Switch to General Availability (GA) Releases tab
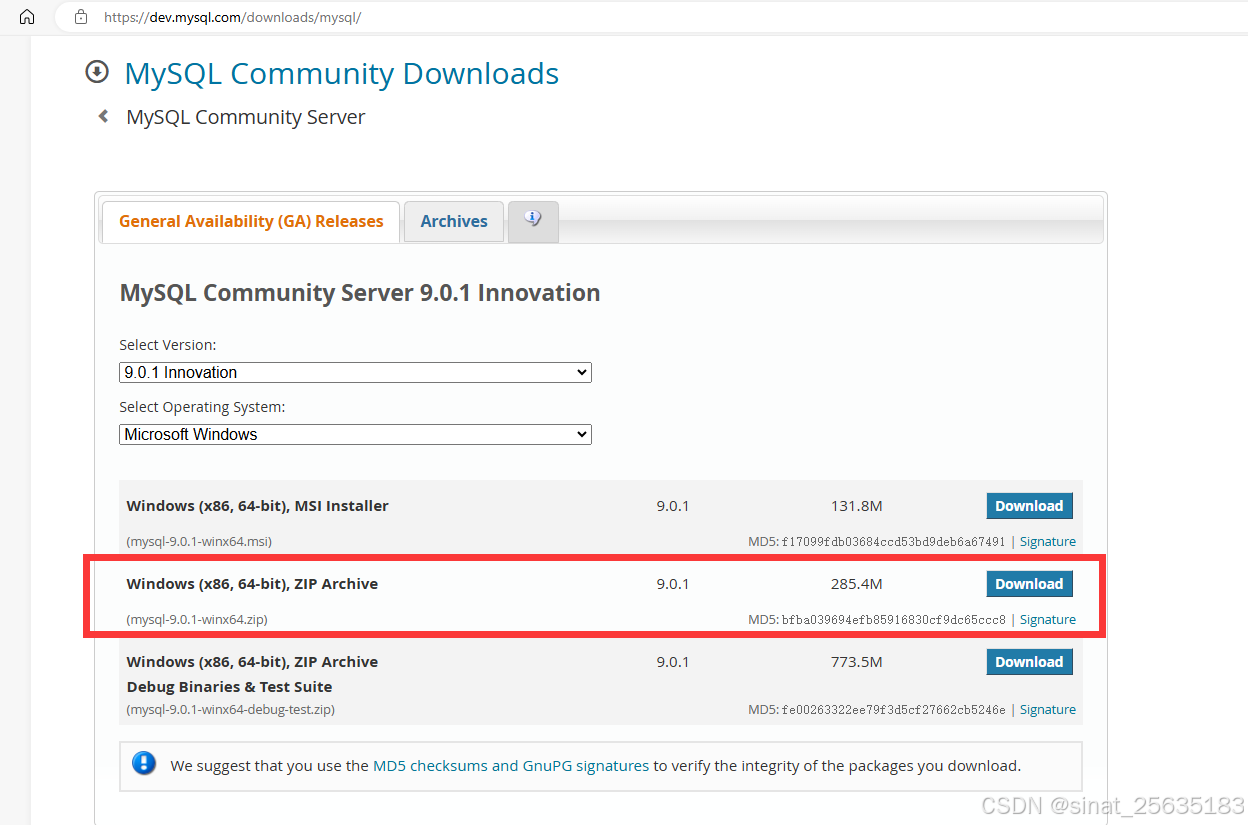 pos(251,221)
